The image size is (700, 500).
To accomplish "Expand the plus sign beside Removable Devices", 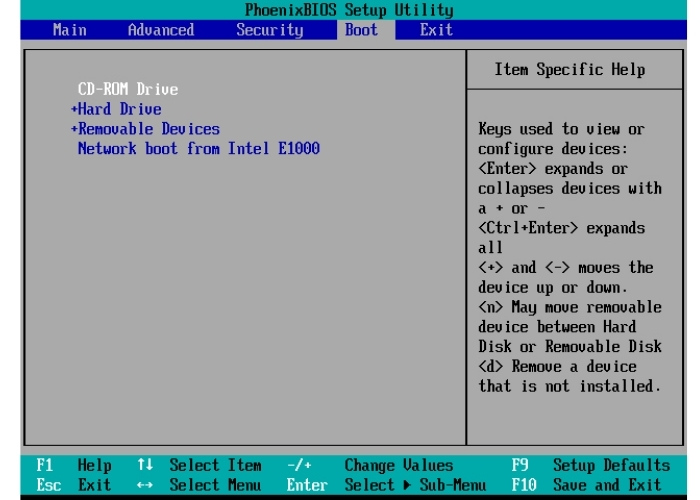I will click(x=74, y=129).
